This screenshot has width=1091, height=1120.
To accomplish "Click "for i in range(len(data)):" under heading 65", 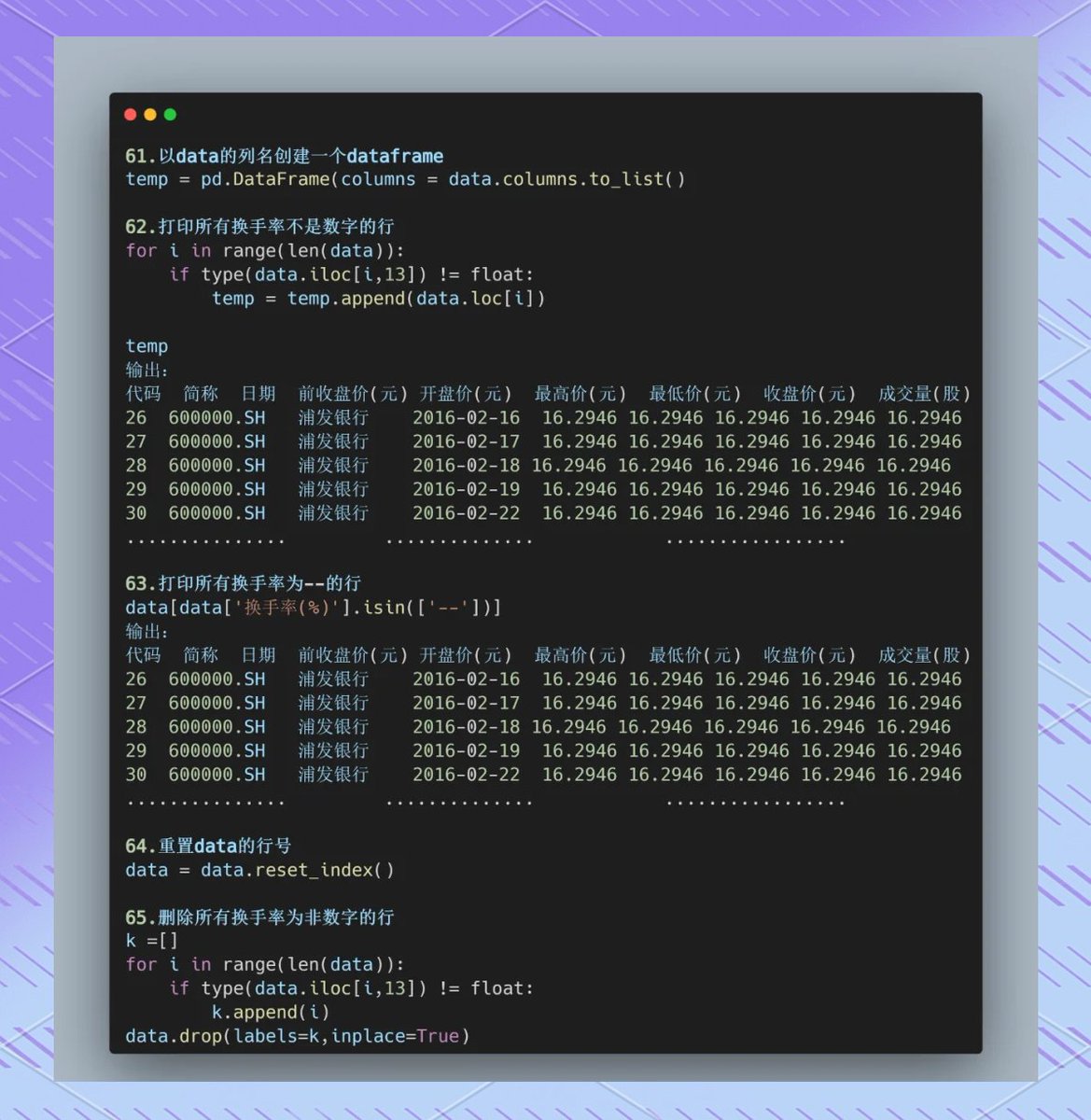I will [265, 964].
